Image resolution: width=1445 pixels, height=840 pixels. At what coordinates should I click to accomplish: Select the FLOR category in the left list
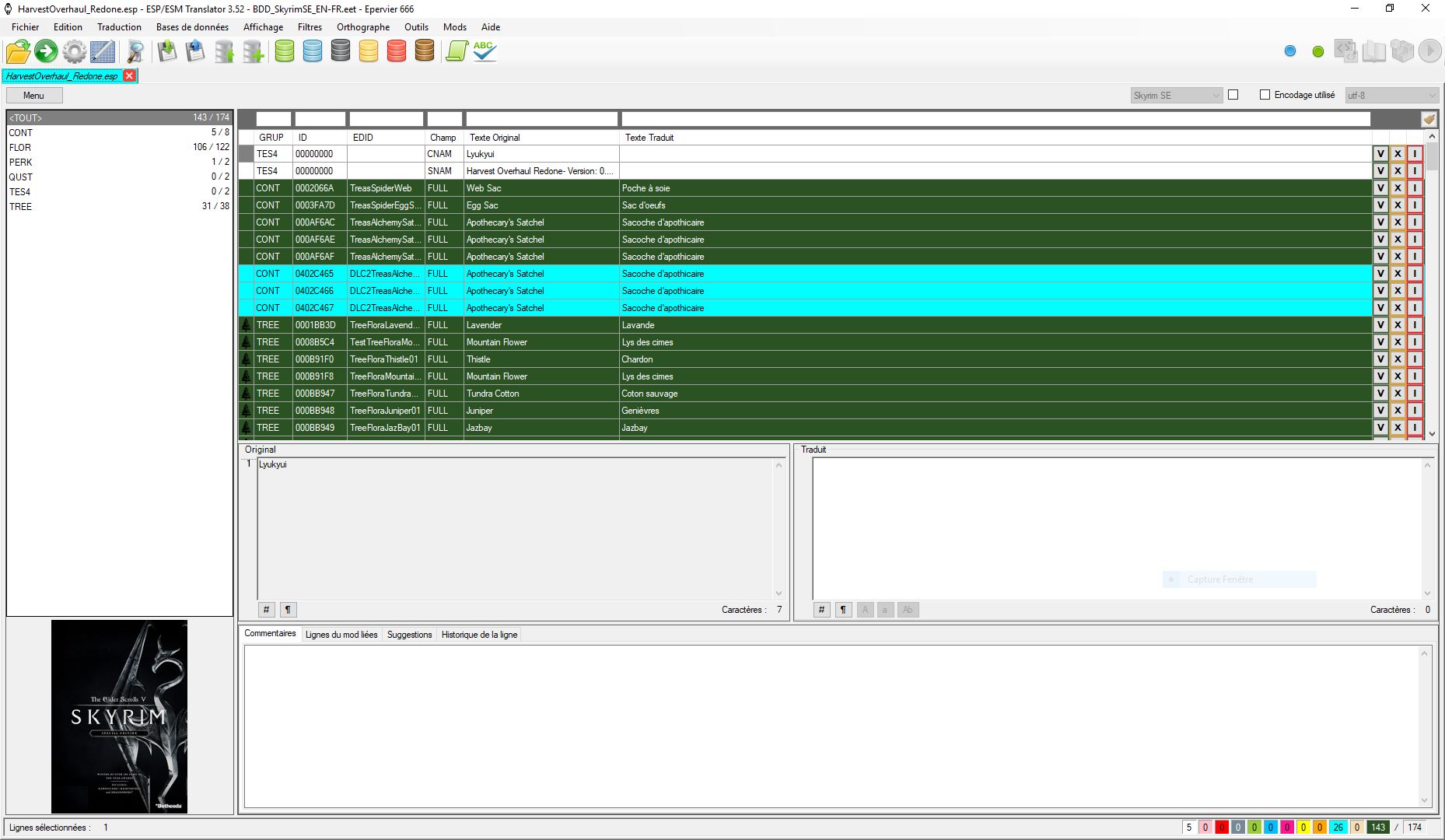click(x=119, y=147)
